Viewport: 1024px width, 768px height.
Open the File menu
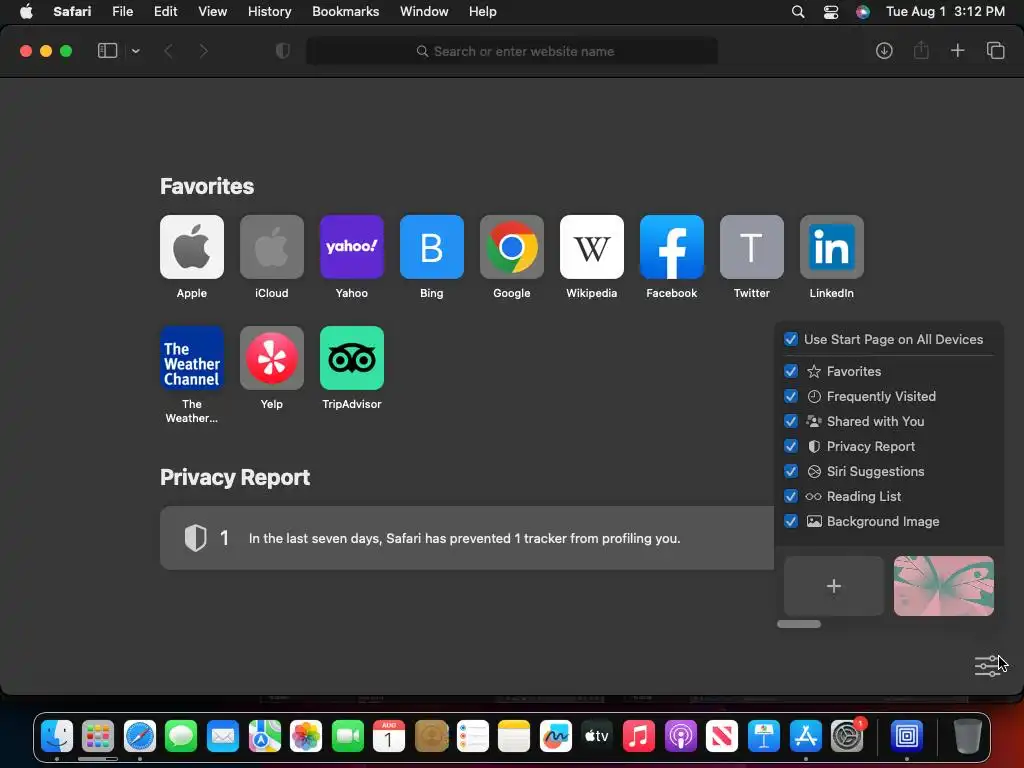click(x=122, y=12)
